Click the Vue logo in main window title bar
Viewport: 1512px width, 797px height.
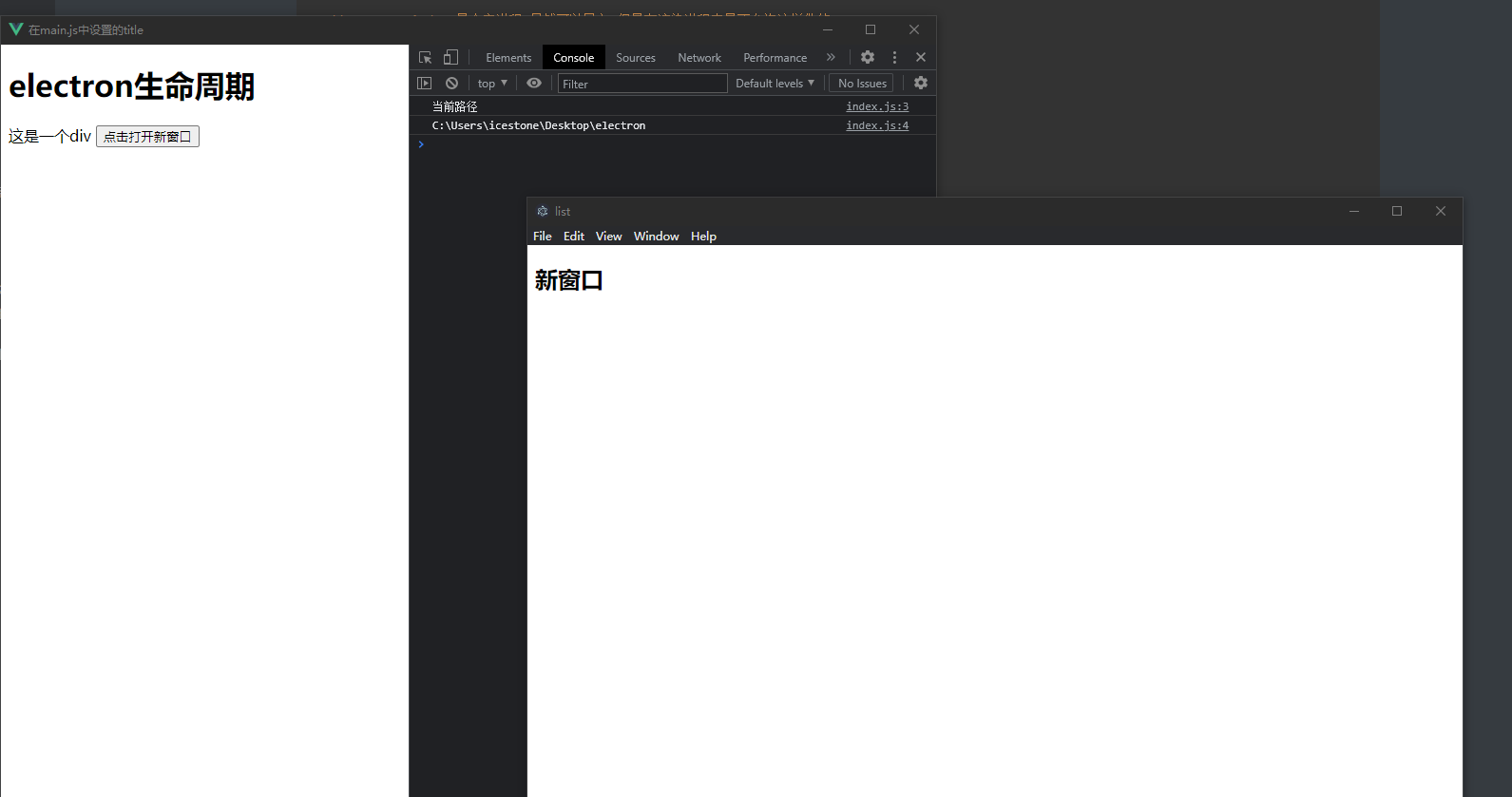[x=15, y=29]
